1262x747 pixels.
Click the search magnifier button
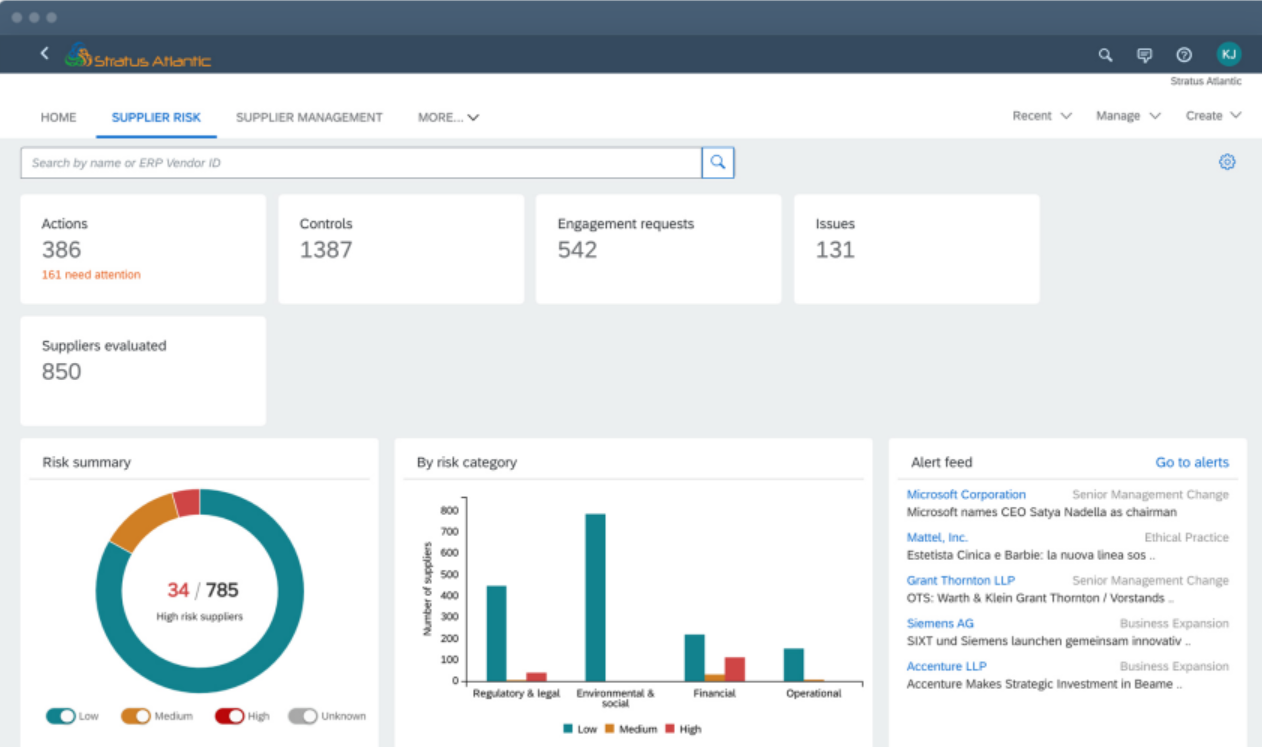(717, 162)
